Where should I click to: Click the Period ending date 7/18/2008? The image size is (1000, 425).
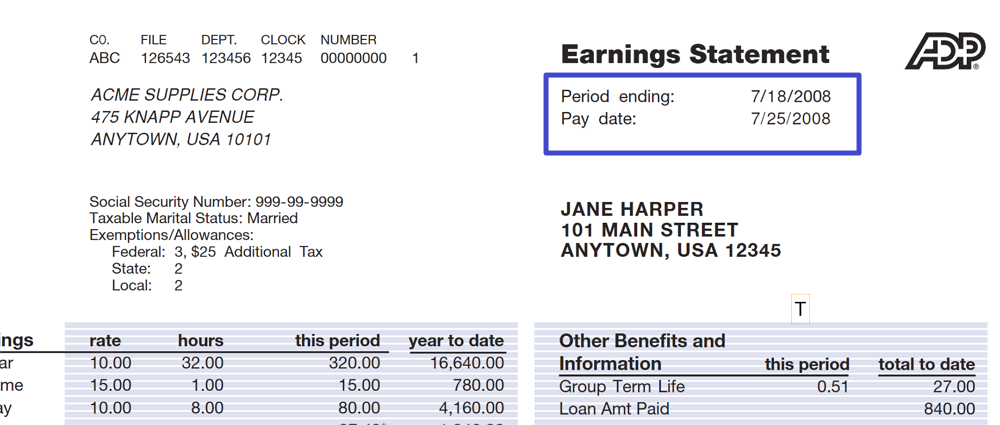coord(791,96)
